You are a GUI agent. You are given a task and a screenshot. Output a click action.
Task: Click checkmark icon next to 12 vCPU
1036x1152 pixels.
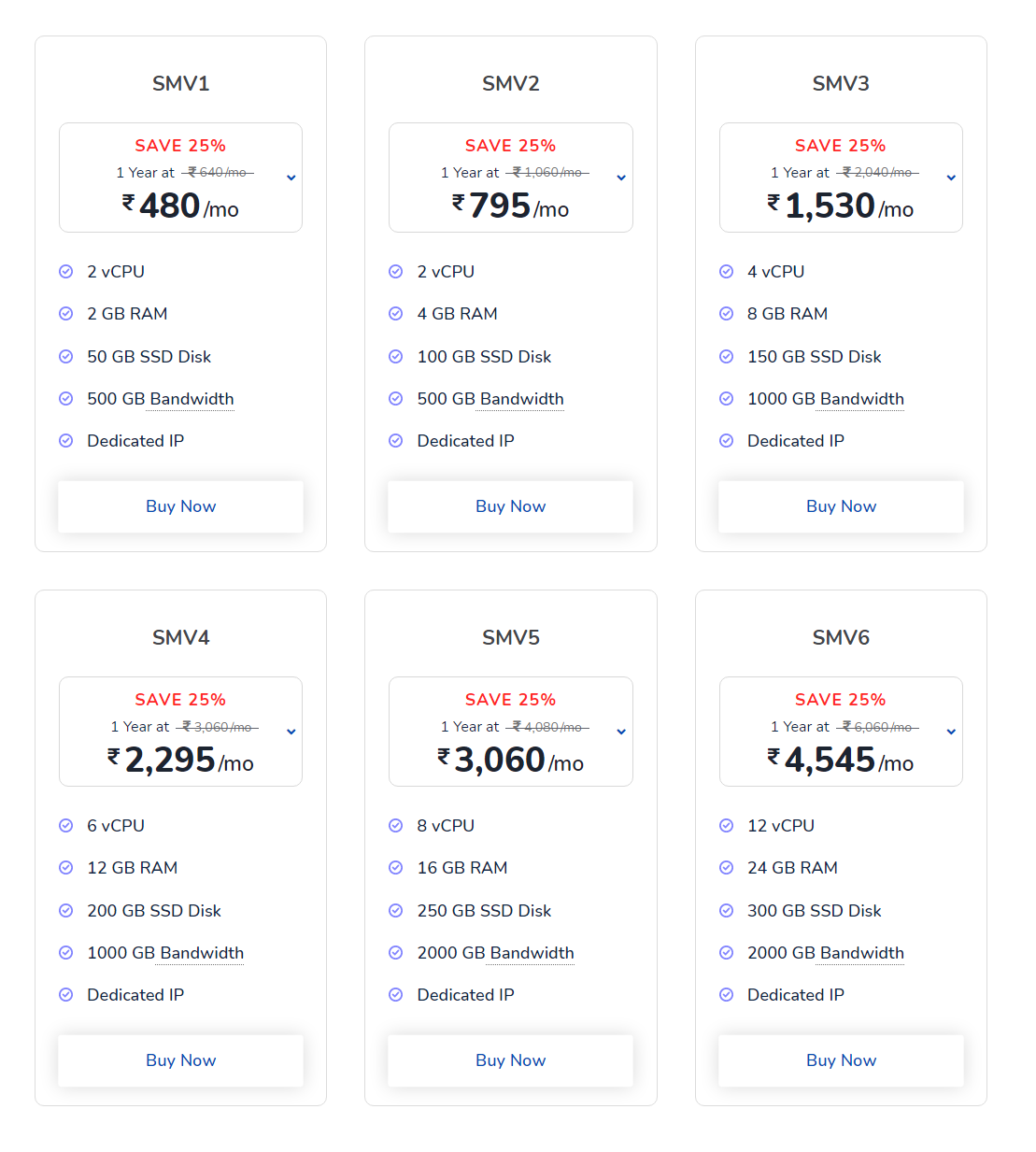(726, 826)
